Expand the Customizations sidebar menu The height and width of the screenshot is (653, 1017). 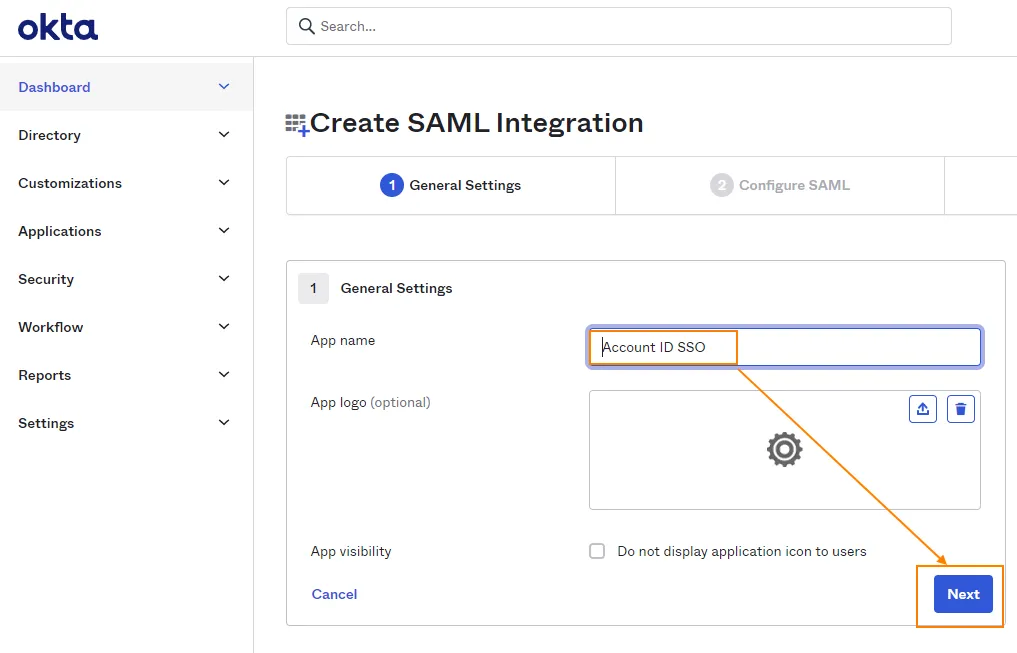126,183
